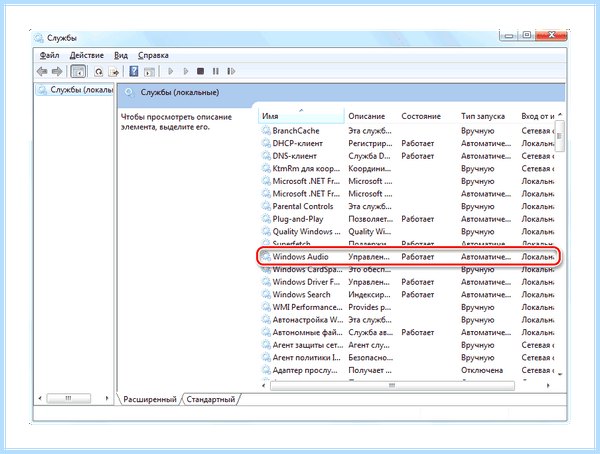This screenshot has height=454, width=600.
Task: Refresh the services list via toolbar icon
Action: tap(99, 72)
